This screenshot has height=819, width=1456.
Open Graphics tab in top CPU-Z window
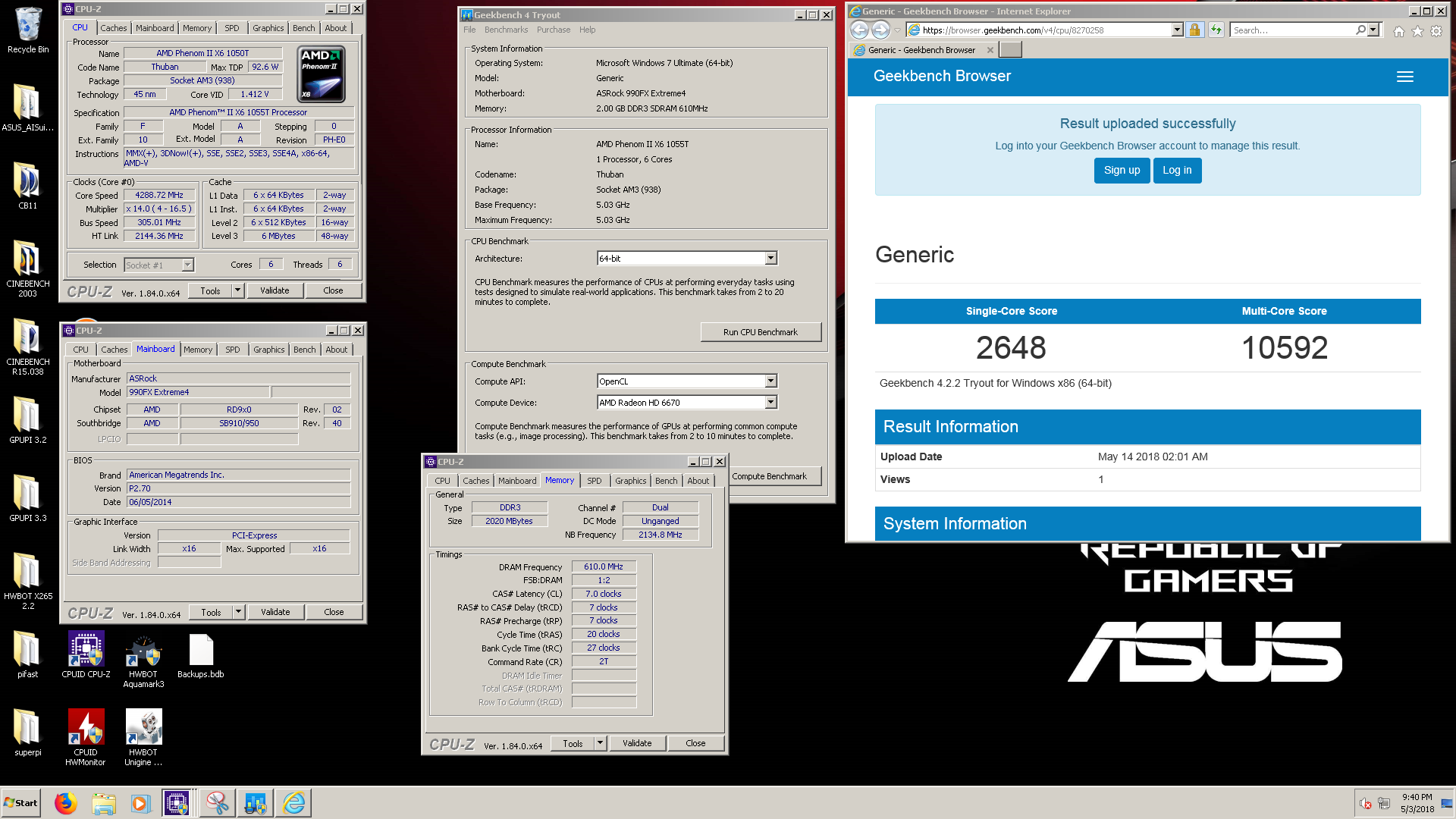click(268, 28)
